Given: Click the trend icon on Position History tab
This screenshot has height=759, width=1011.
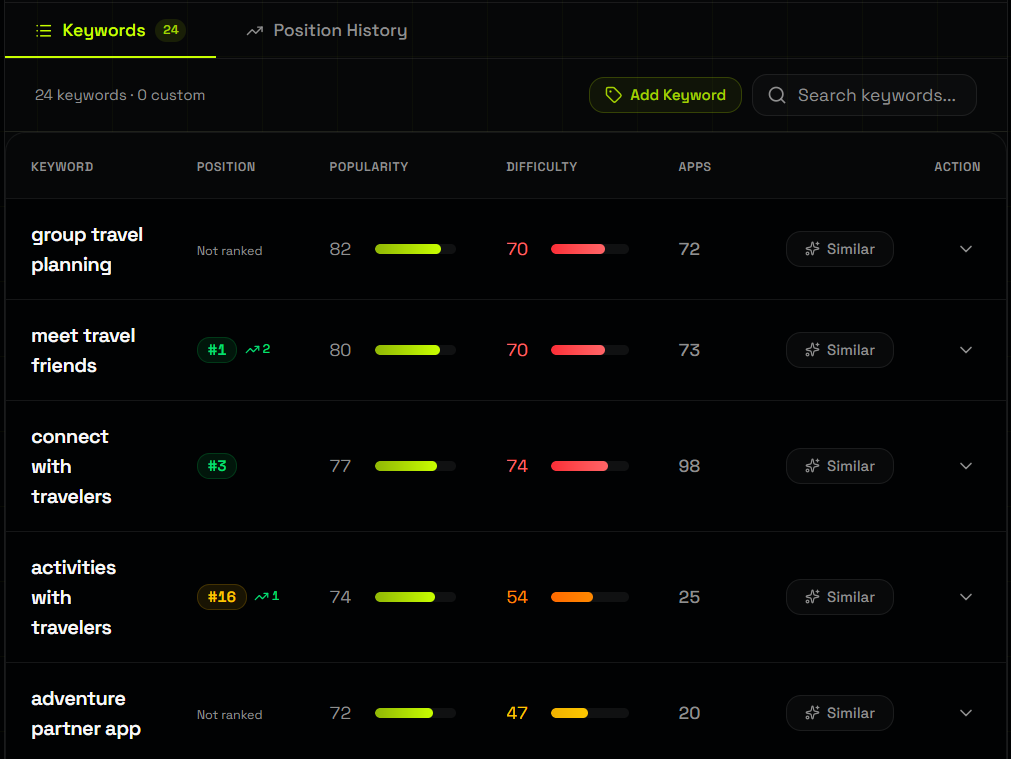Looking at the screenshot, I should click(x=255, y=31).
